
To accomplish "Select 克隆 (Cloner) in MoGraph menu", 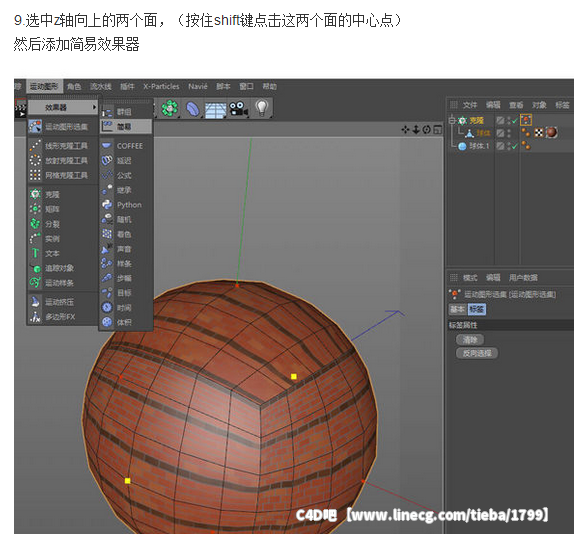I will (62, 194).
